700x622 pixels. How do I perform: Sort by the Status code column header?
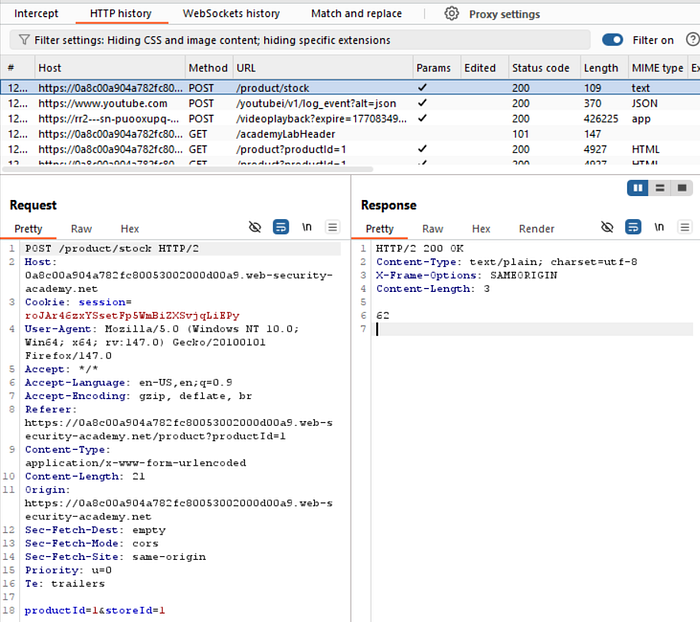coord(544,68)
